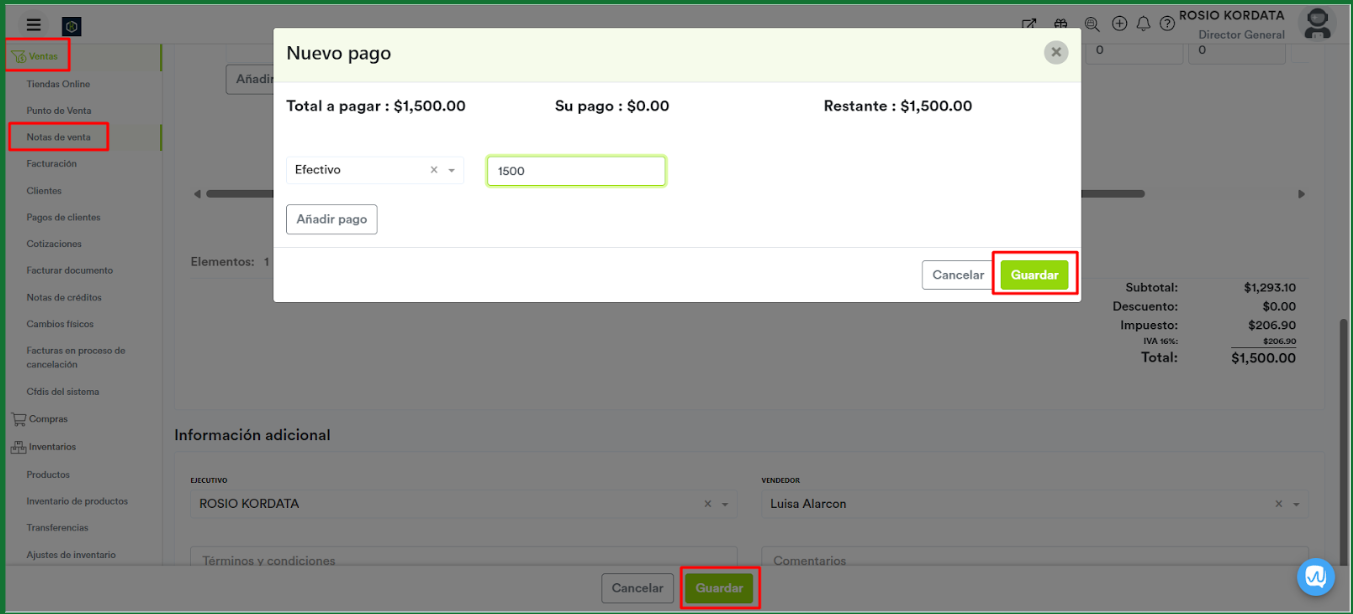Click Cancelar in the Nuevo pago dialog
This screenshot has height=614, width=1353.
click(957, 275)
